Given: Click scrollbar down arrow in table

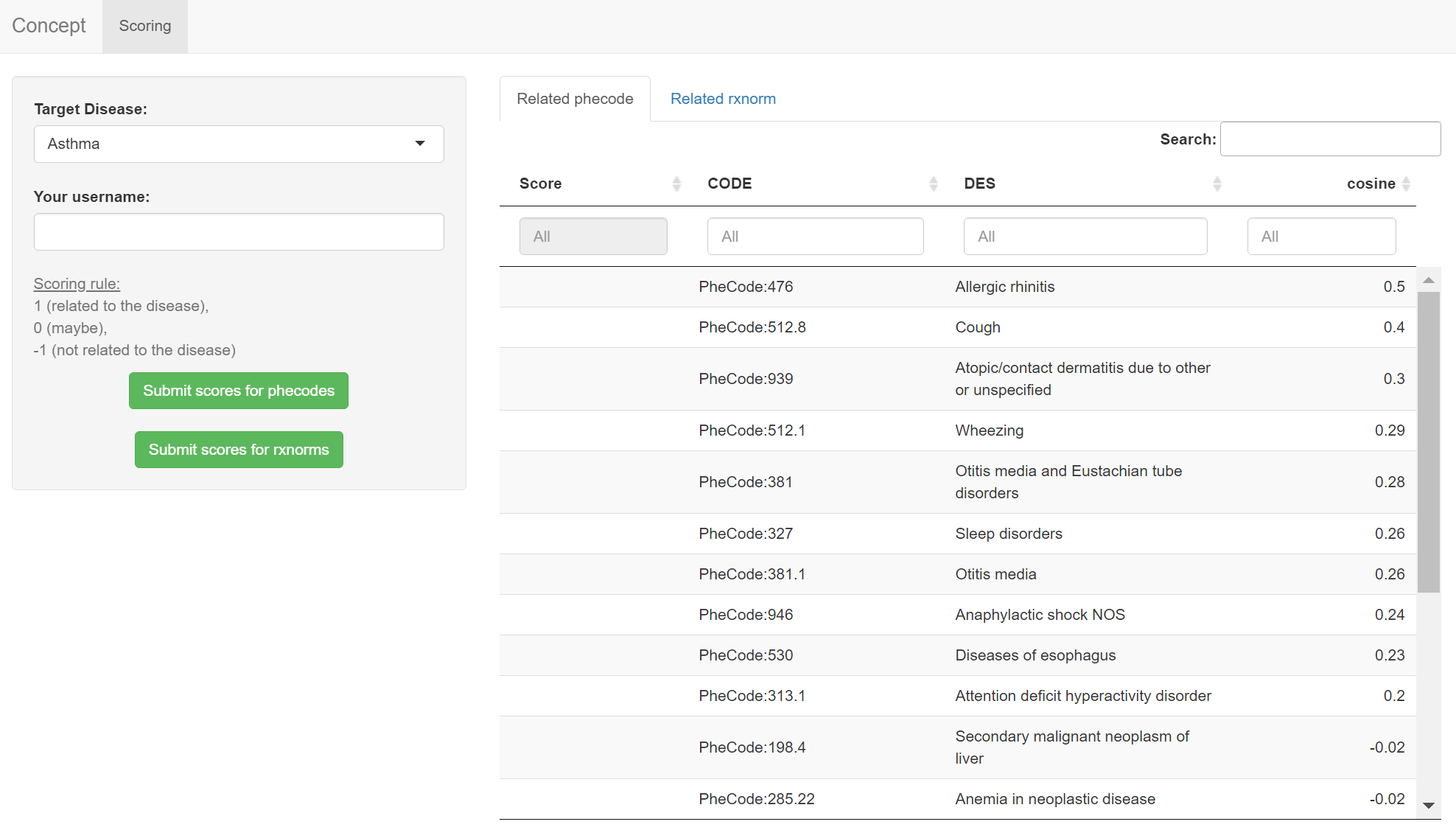Looking at the screenshot, I should point(1428,806).
